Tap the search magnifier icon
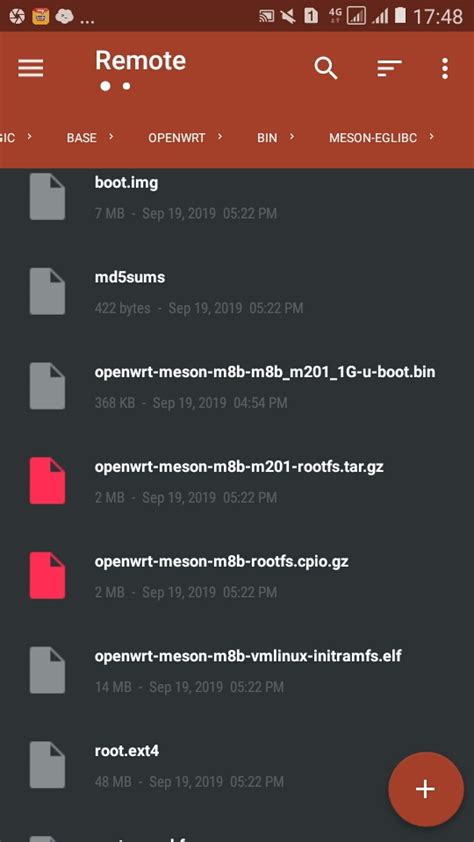The image size is (474, 842). point(326,68)
